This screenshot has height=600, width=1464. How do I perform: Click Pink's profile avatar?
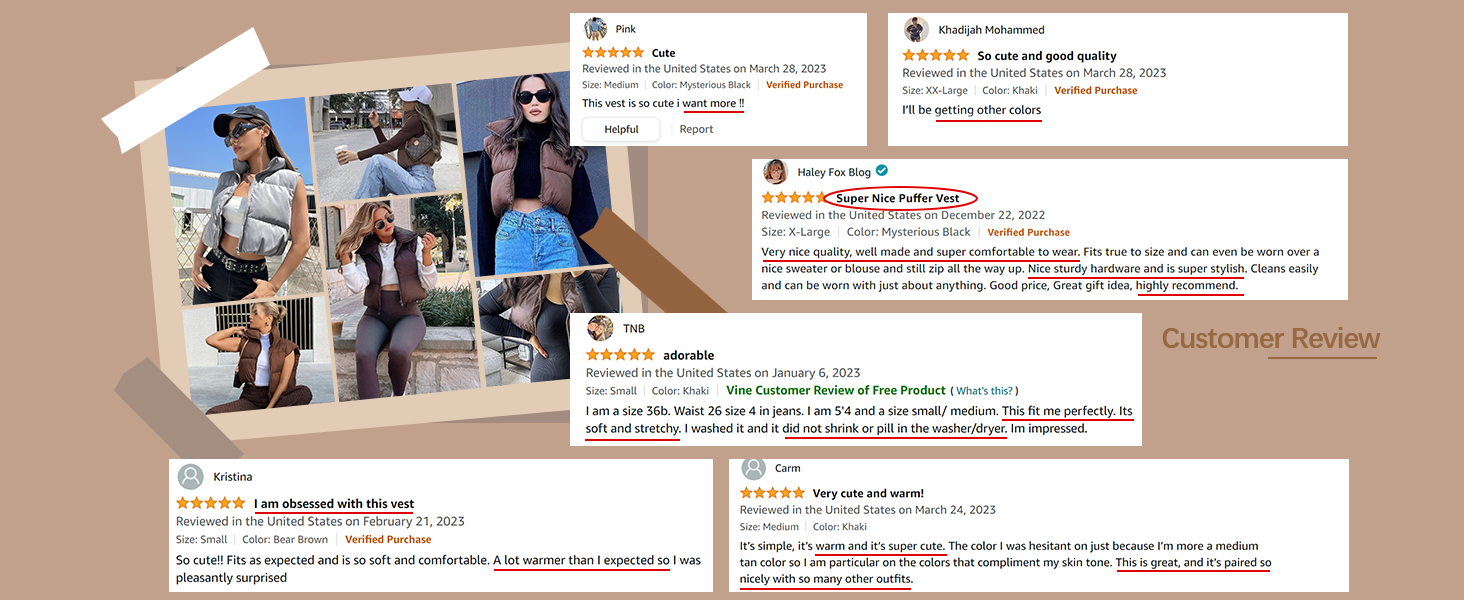[595, 28]
